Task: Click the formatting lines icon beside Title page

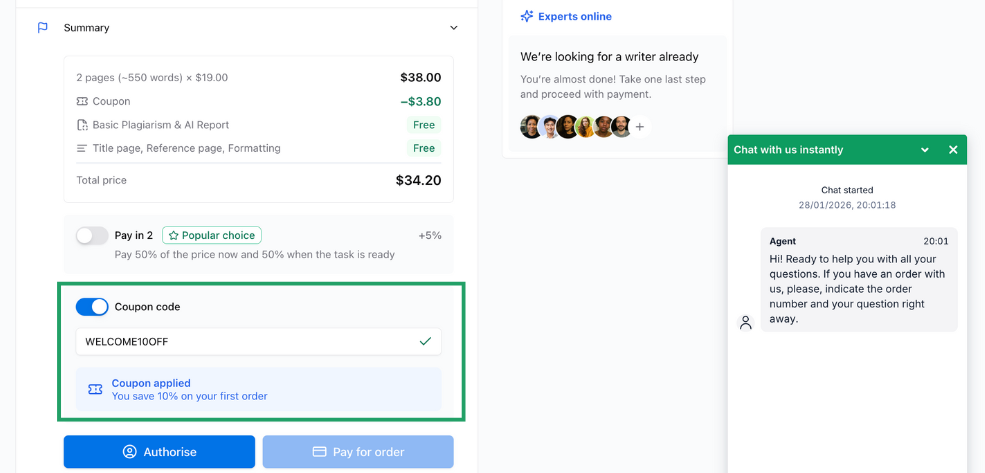Action: [82, 148]
